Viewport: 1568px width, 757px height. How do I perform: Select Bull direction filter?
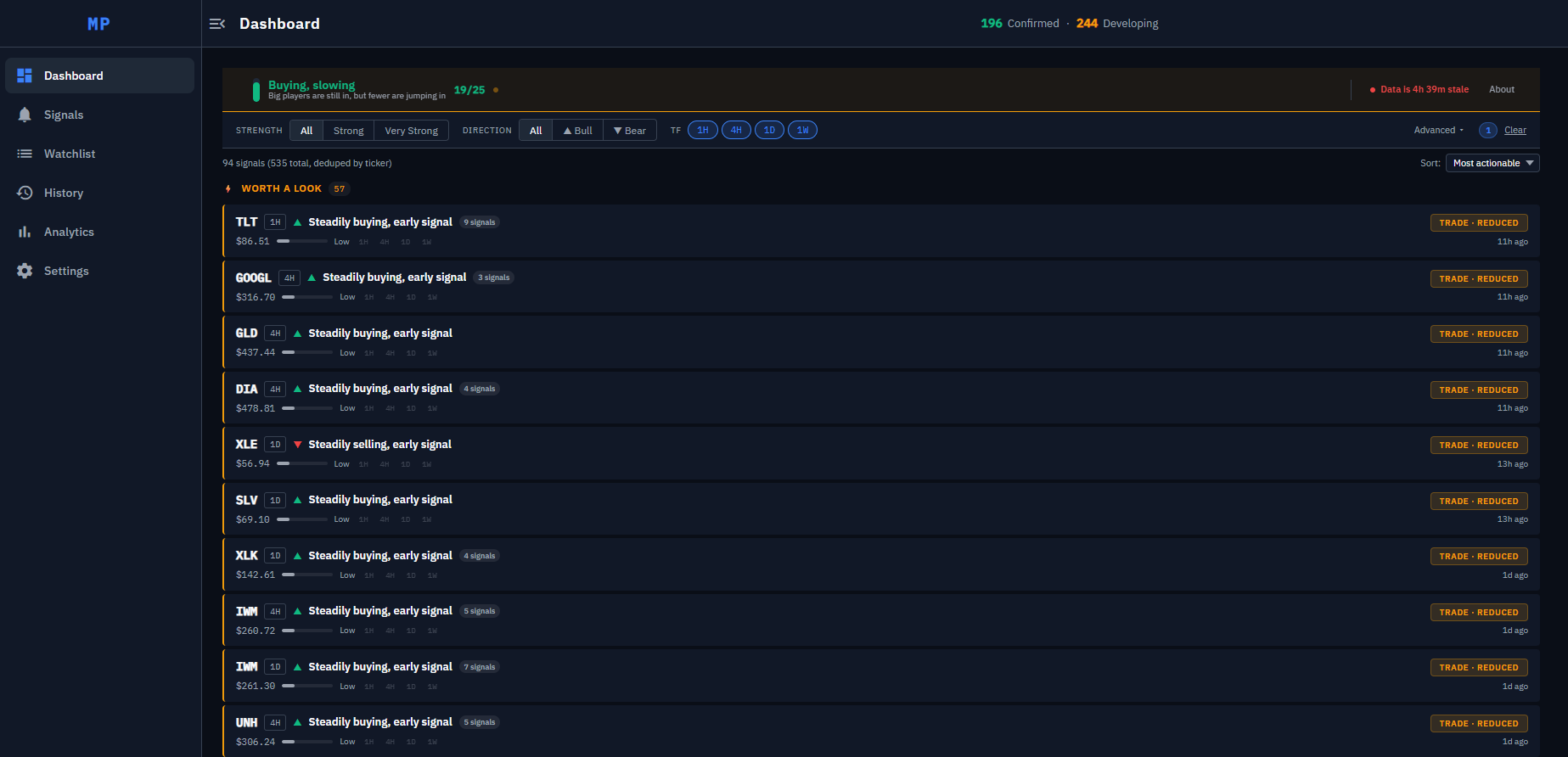(x=578, y=131)
